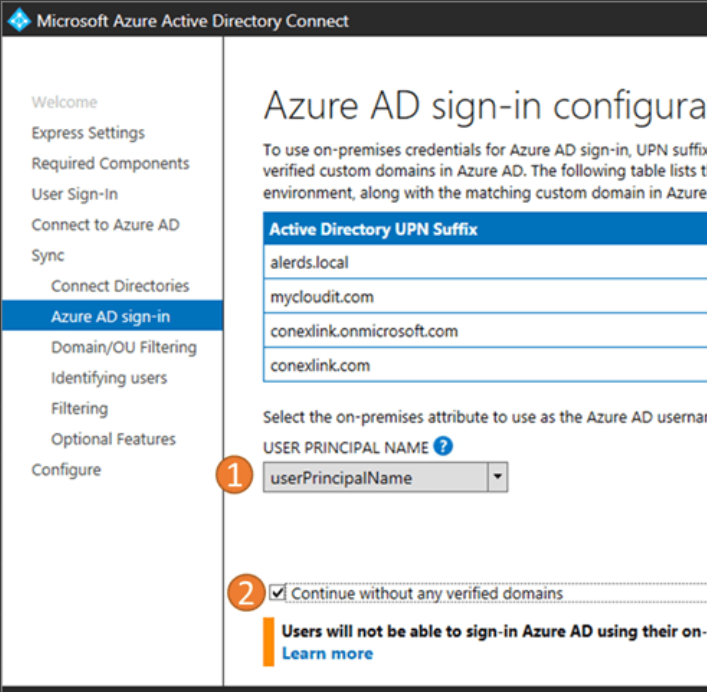This screenshot has height=692, width=707.
Task: Select the Configure step
Action: coord(66,470)
